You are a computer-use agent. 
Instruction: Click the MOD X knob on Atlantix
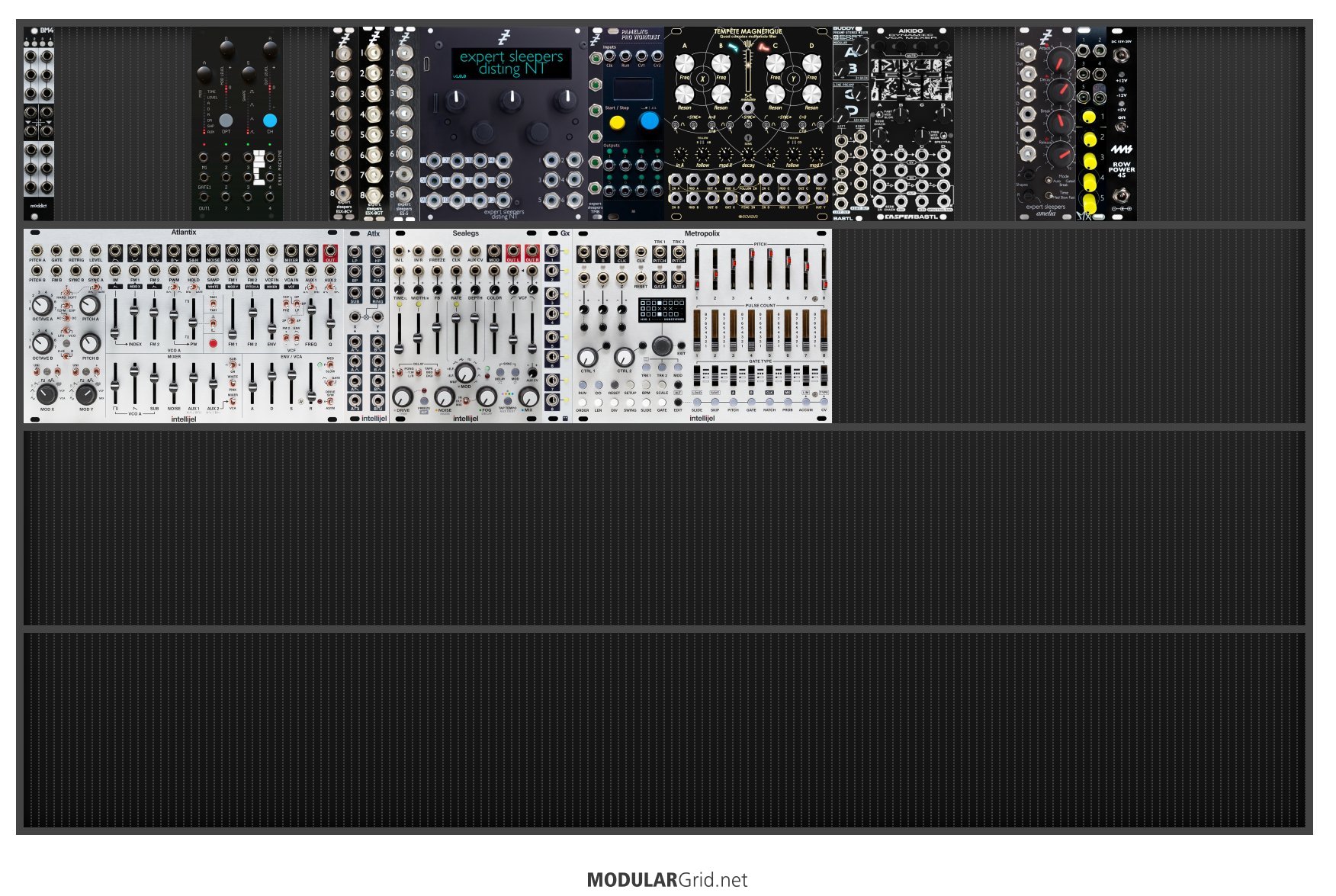(47, 393)
